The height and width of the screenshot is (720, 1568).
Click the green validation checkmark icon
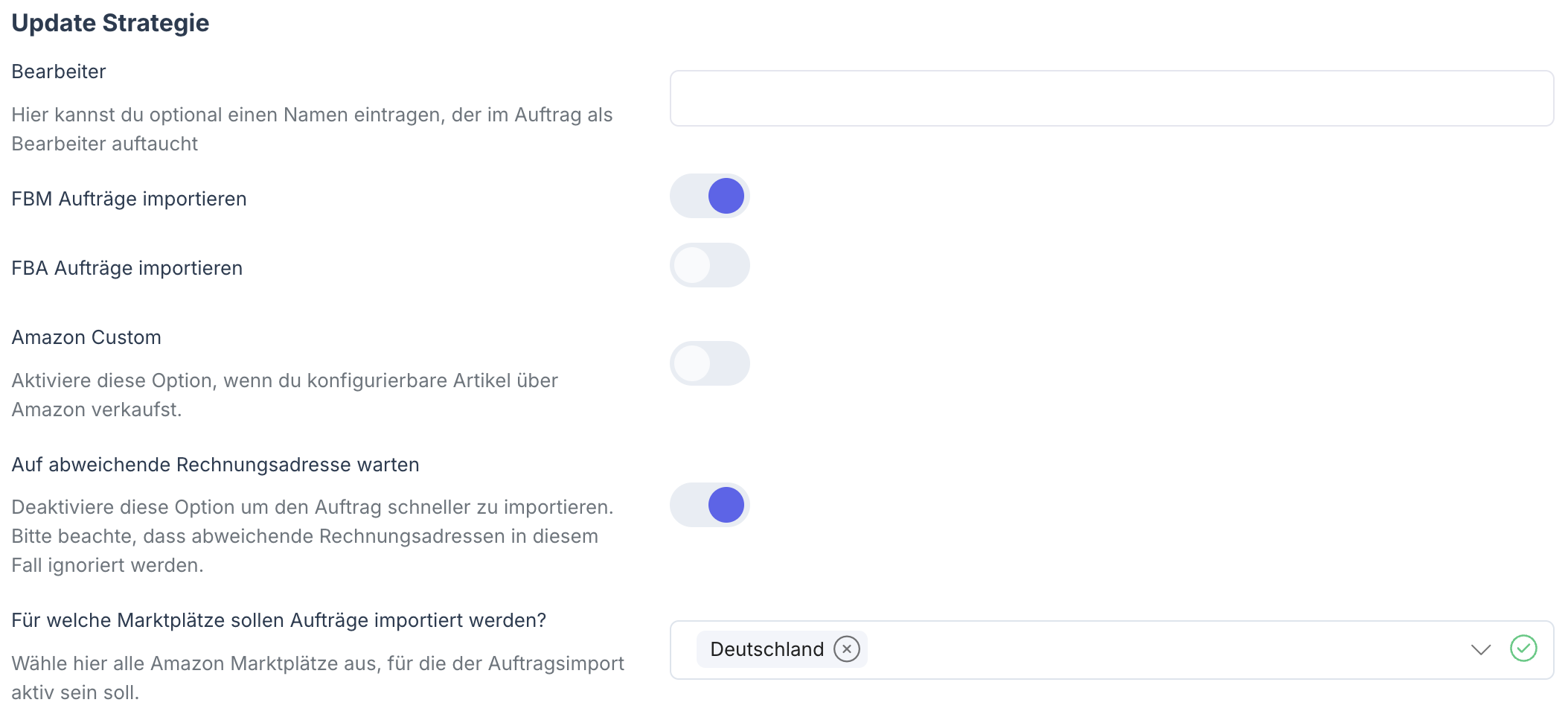point(1523,649)
